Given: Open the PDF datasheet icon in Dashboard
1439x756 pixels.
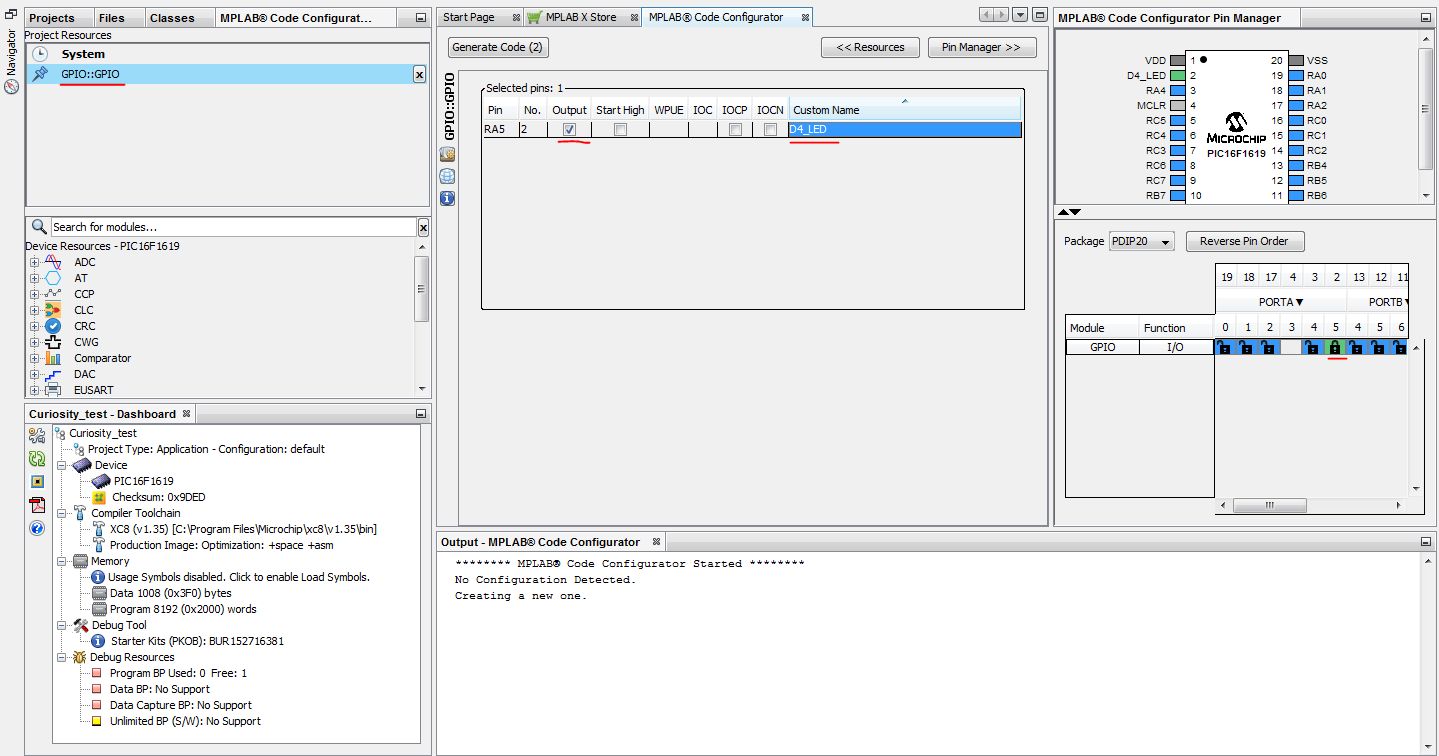Looking at the screenshot, I should 37,505.
